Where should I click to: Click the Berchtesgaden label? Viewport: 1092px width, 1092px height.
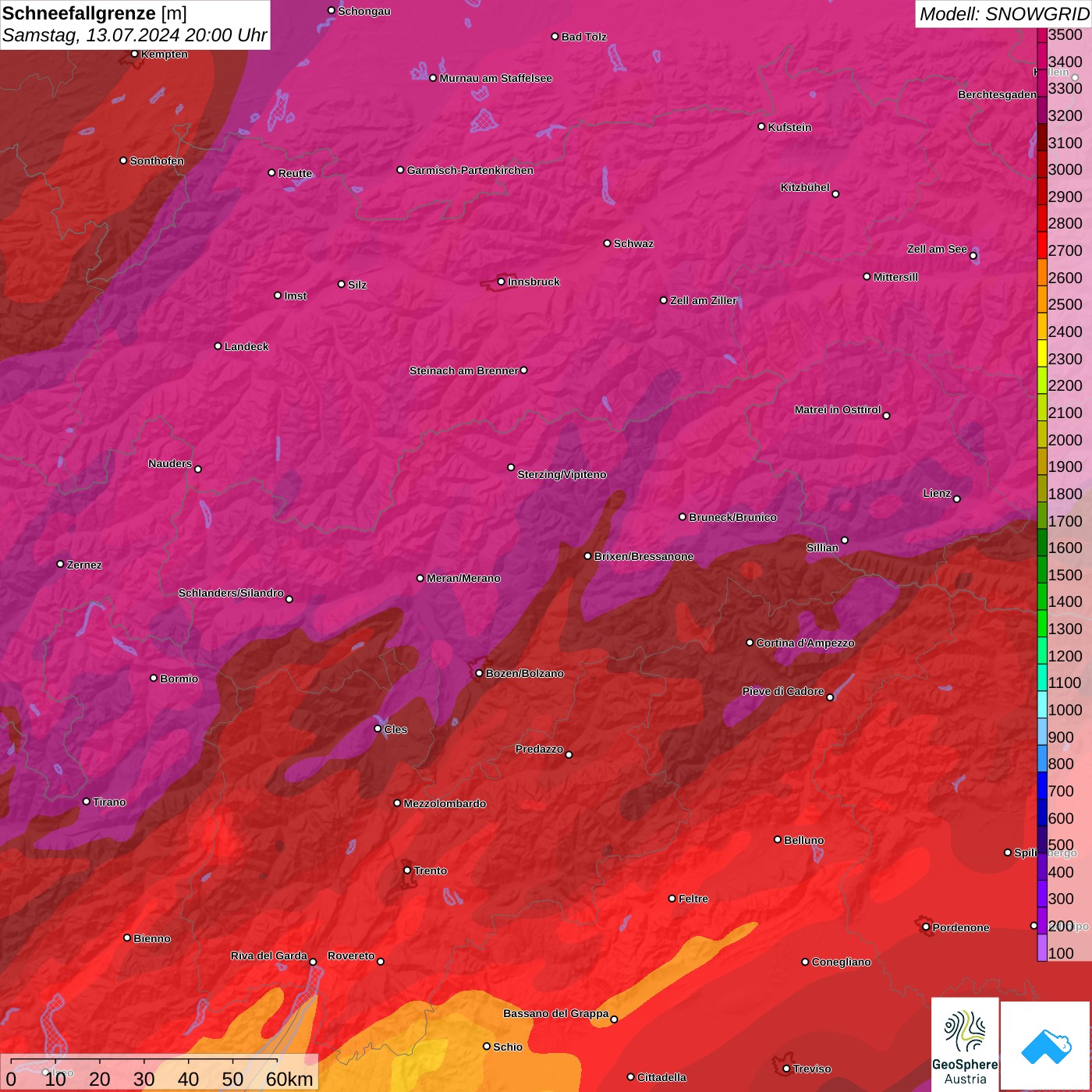pyautogui.click(x=997, y=94)
